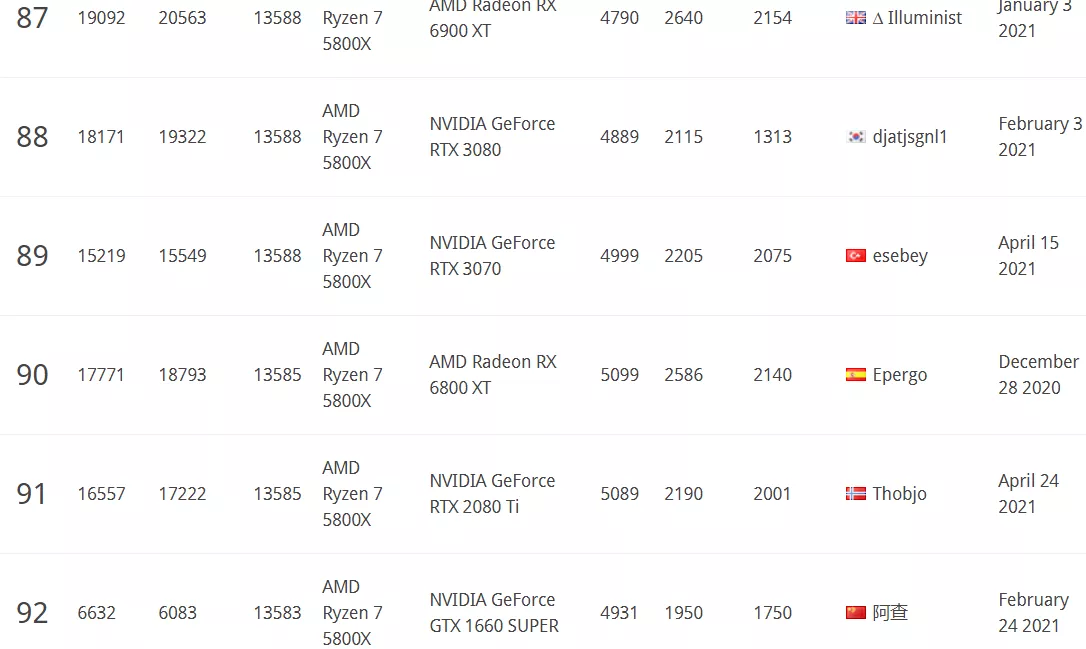The image size is (1086, 649).
Task: Select NVIDIA GeForce RTX 3070 graphics card
Action: pyautogui.click(x=492, y=256)
